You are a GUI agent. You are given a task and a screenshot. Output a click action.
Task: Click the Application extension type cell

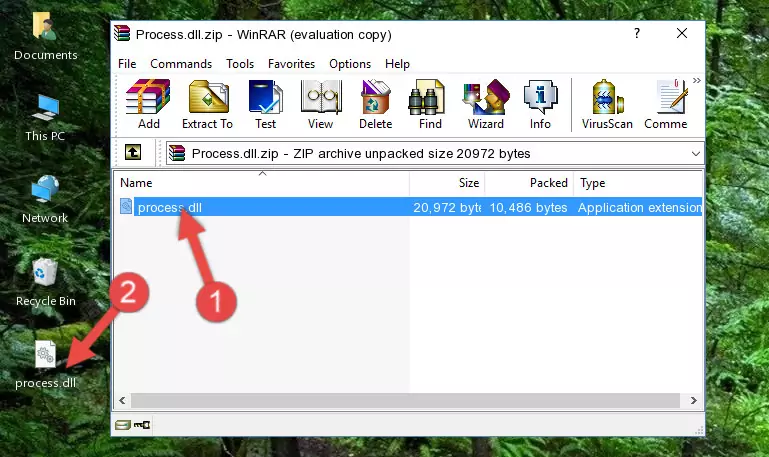point(640,208)
